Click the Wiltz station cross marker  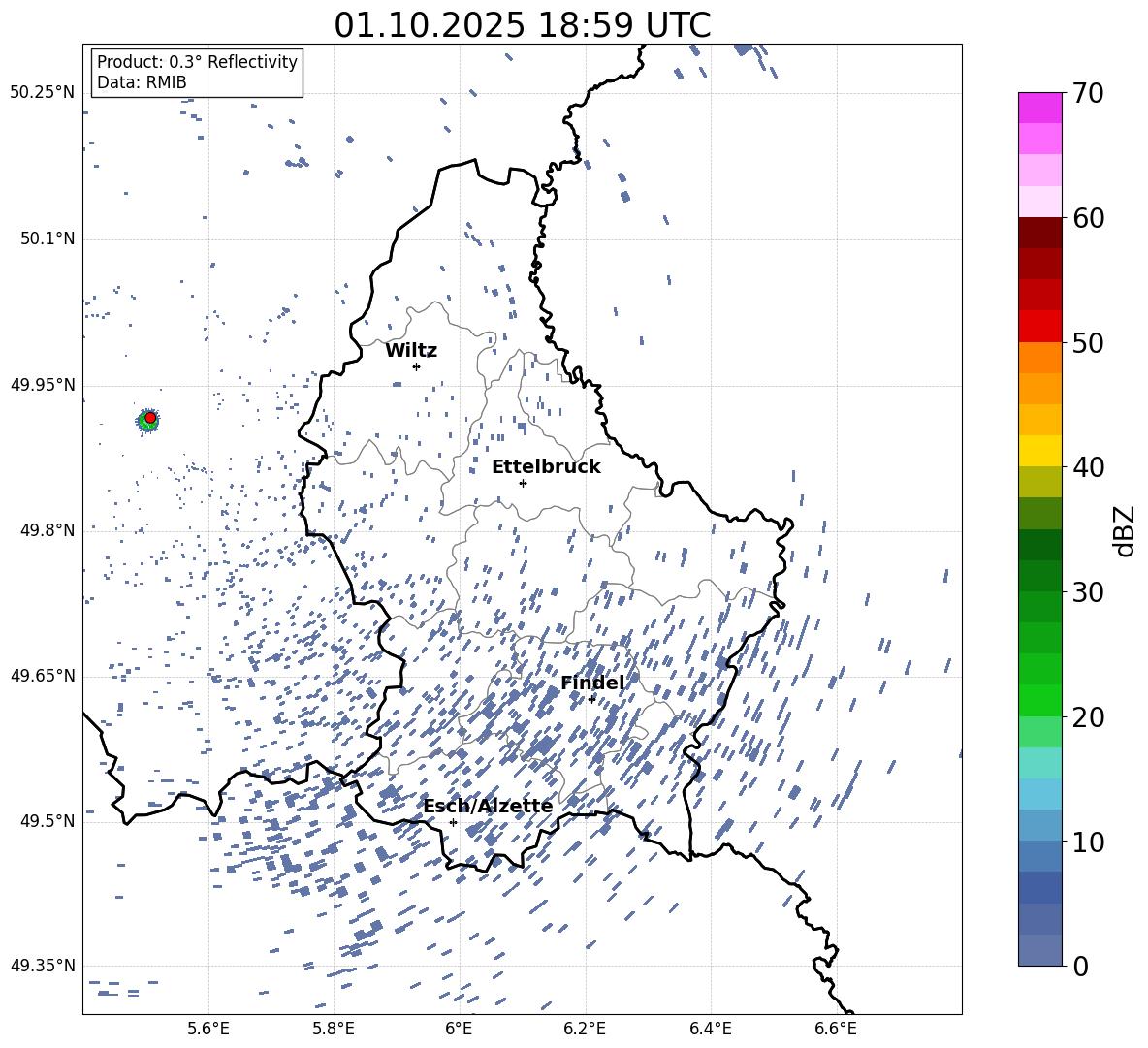pyautogui.click(x=417, y=366)
